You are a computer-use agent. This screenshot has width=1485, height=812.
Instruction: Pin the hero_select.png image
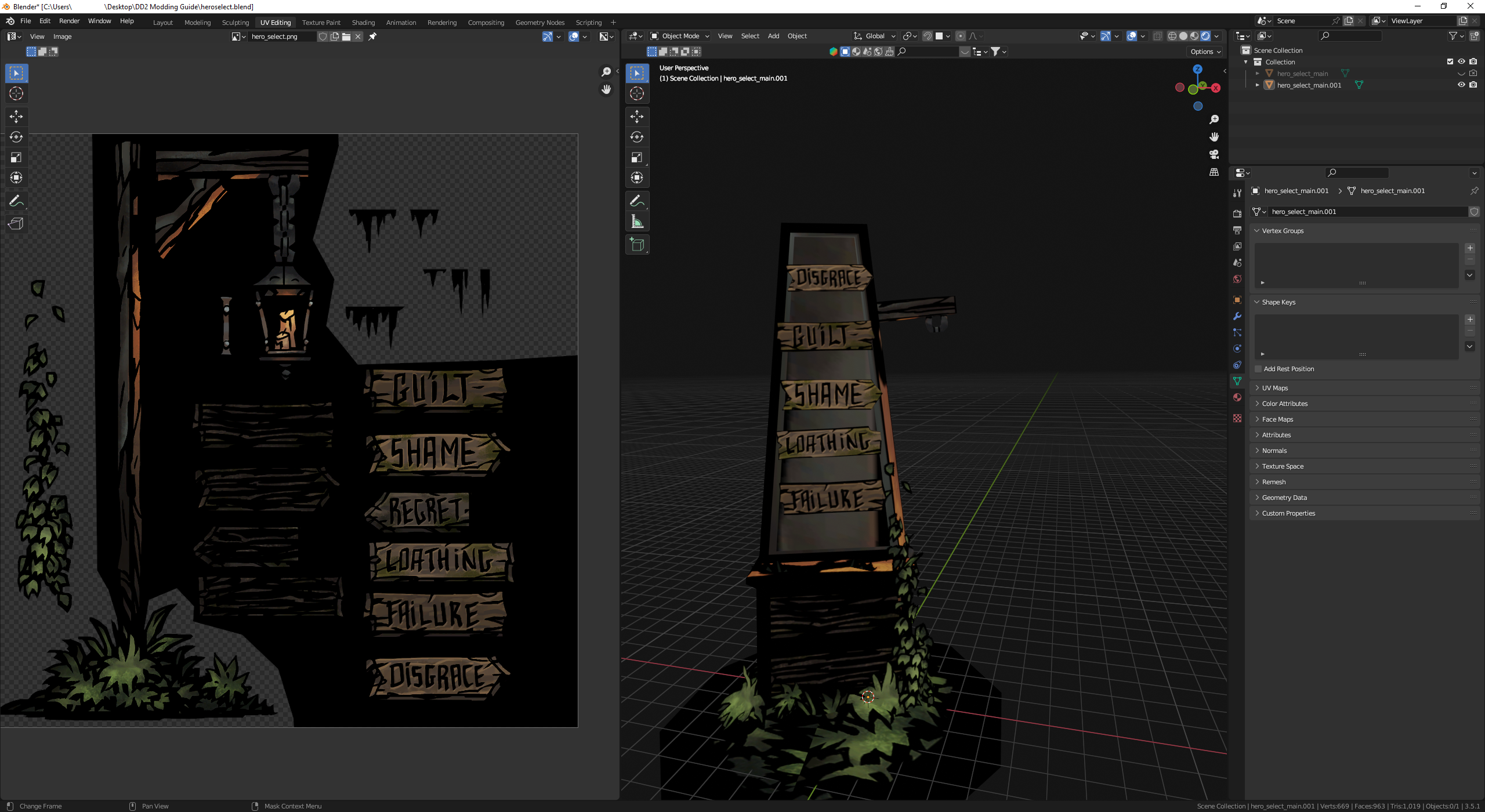tap(372, 37)
